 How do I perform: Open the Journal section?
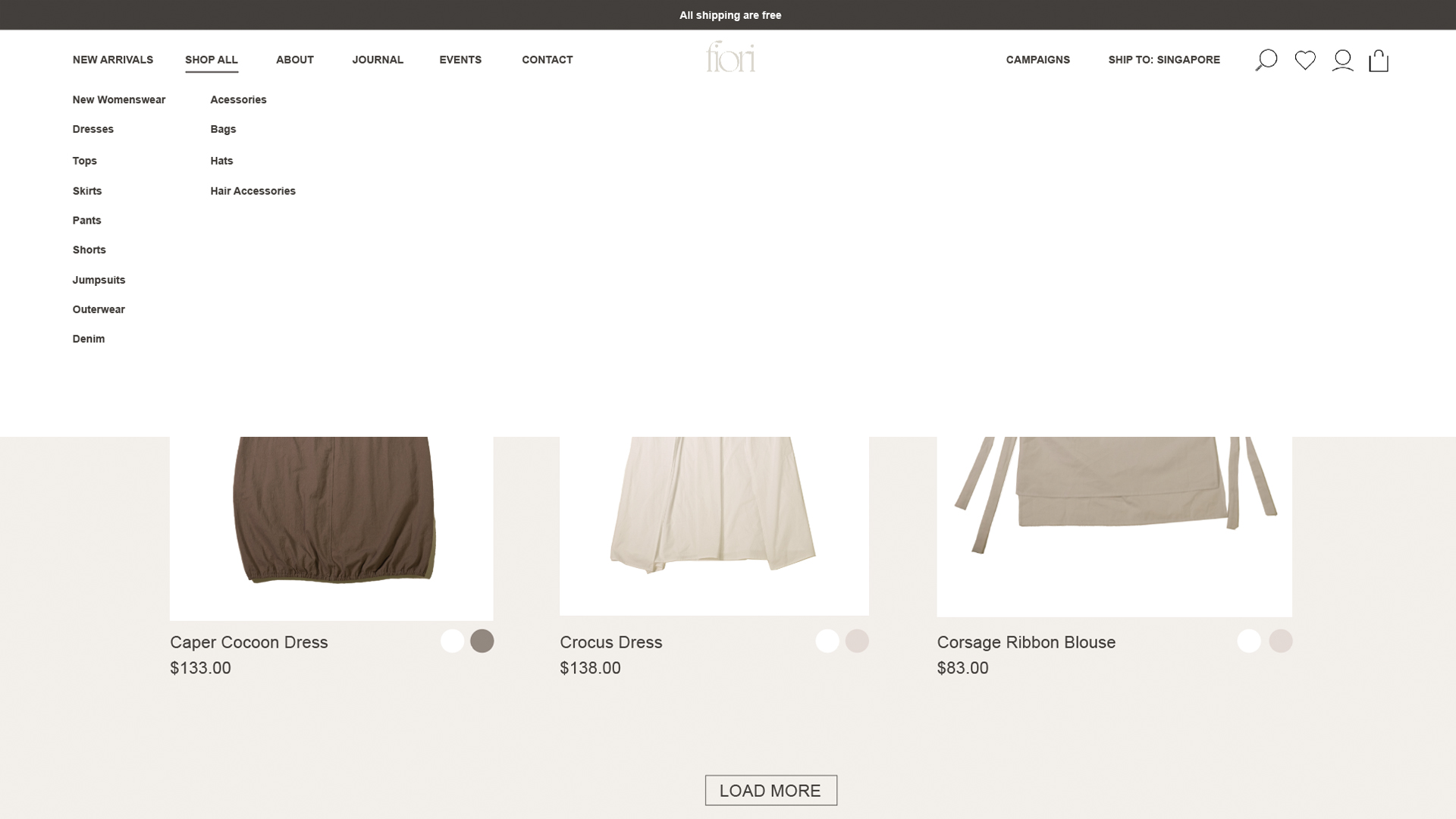click(x=378, y=59)
